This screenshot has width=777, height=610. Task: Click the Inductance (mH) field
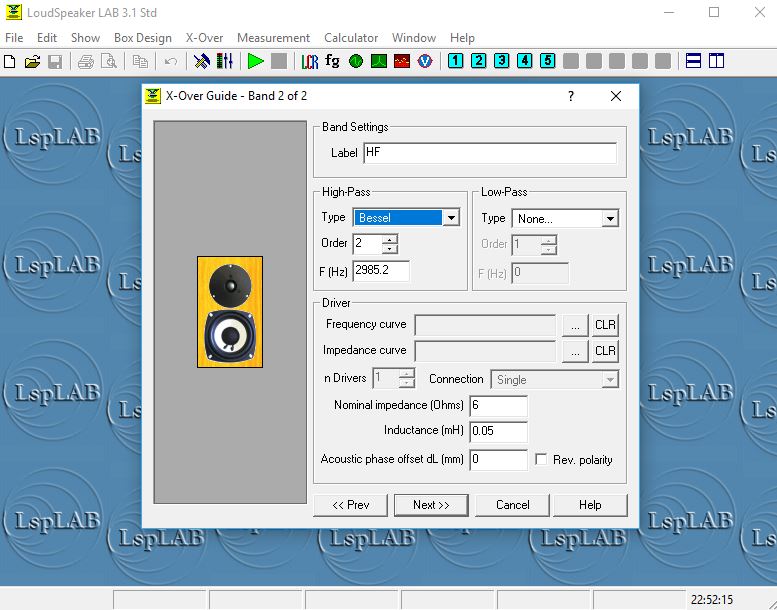(x=498, y=431)
